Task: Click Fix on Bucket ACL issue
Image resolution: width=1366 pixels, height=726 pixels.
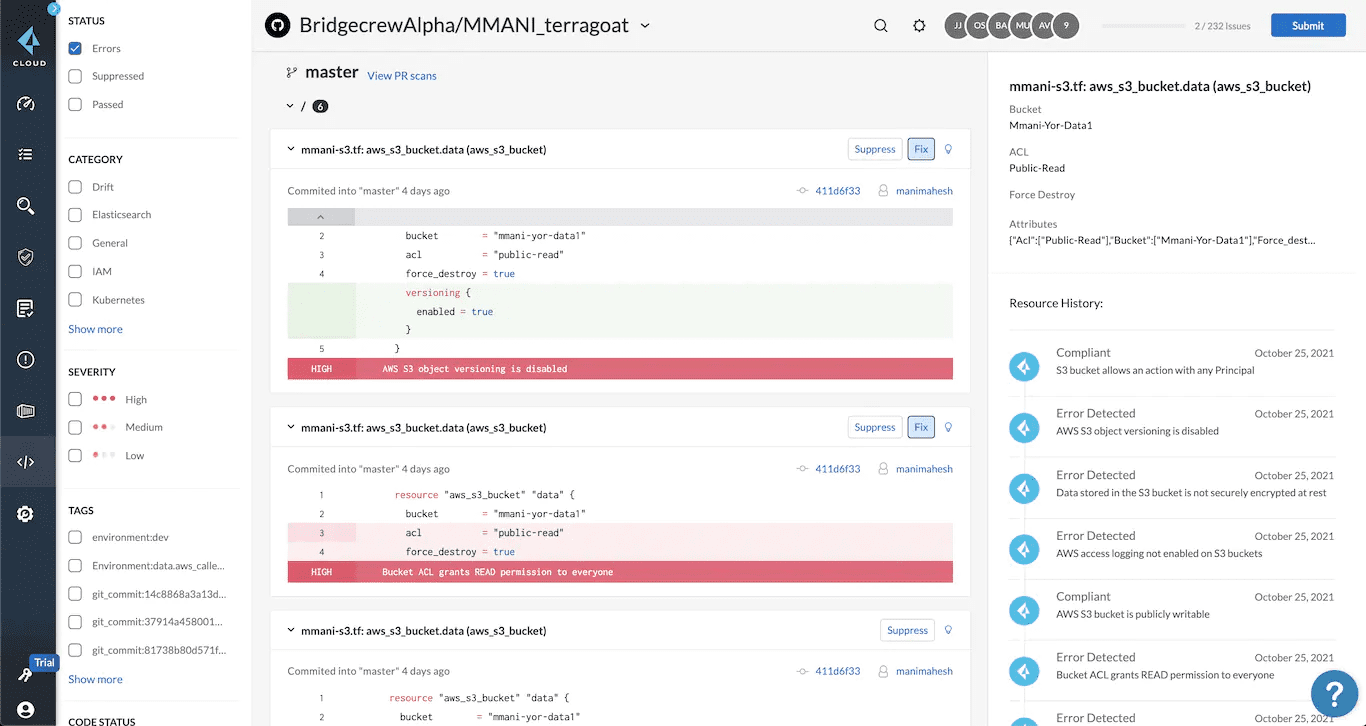Action: coord(921,427)
